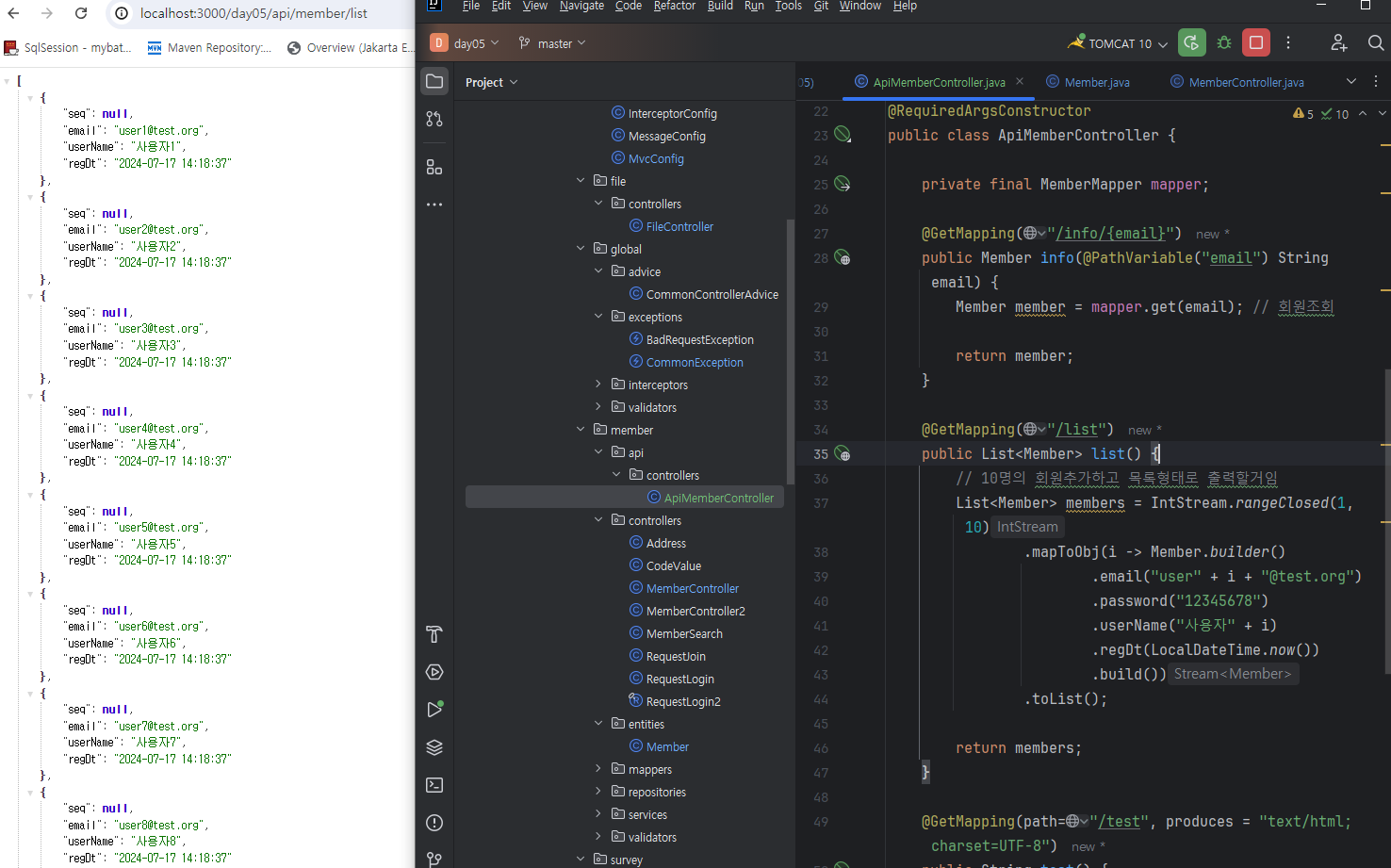Open the Structure tool window icon

point(434,167)
